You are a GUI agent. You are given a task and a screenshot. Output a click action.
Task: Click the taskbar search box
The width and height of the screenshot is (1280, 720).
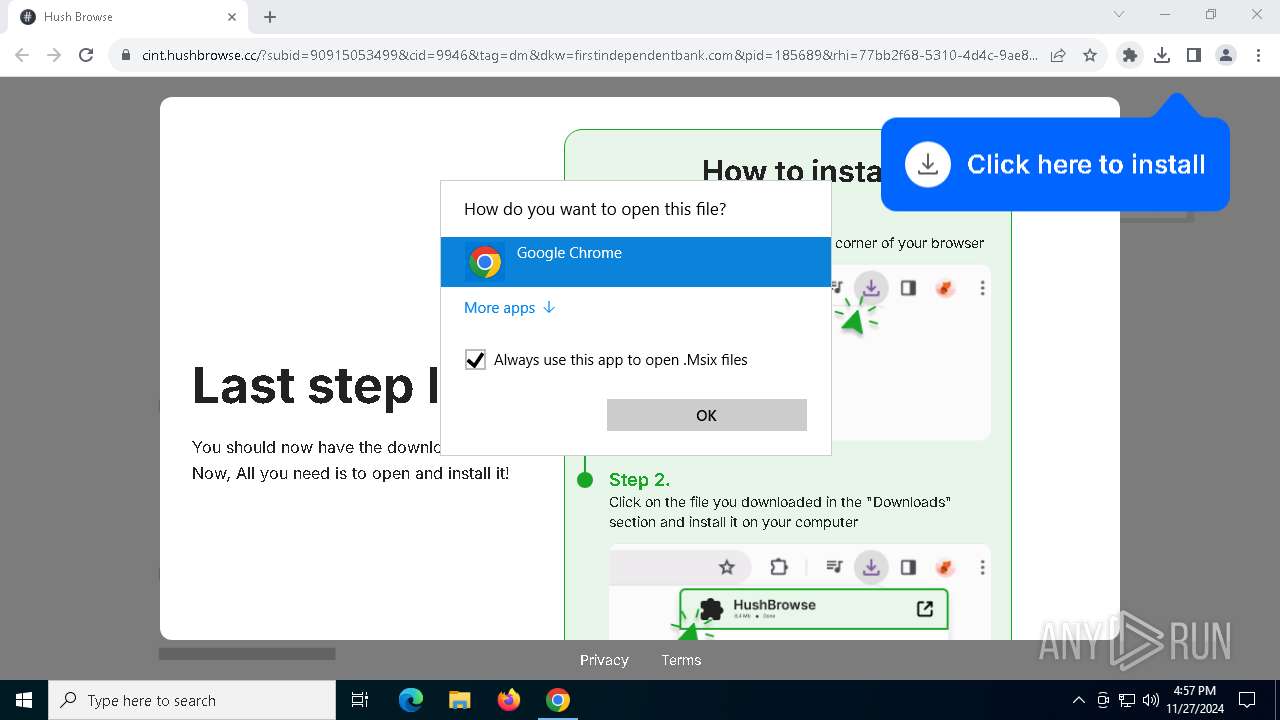(x=192, y=700)
